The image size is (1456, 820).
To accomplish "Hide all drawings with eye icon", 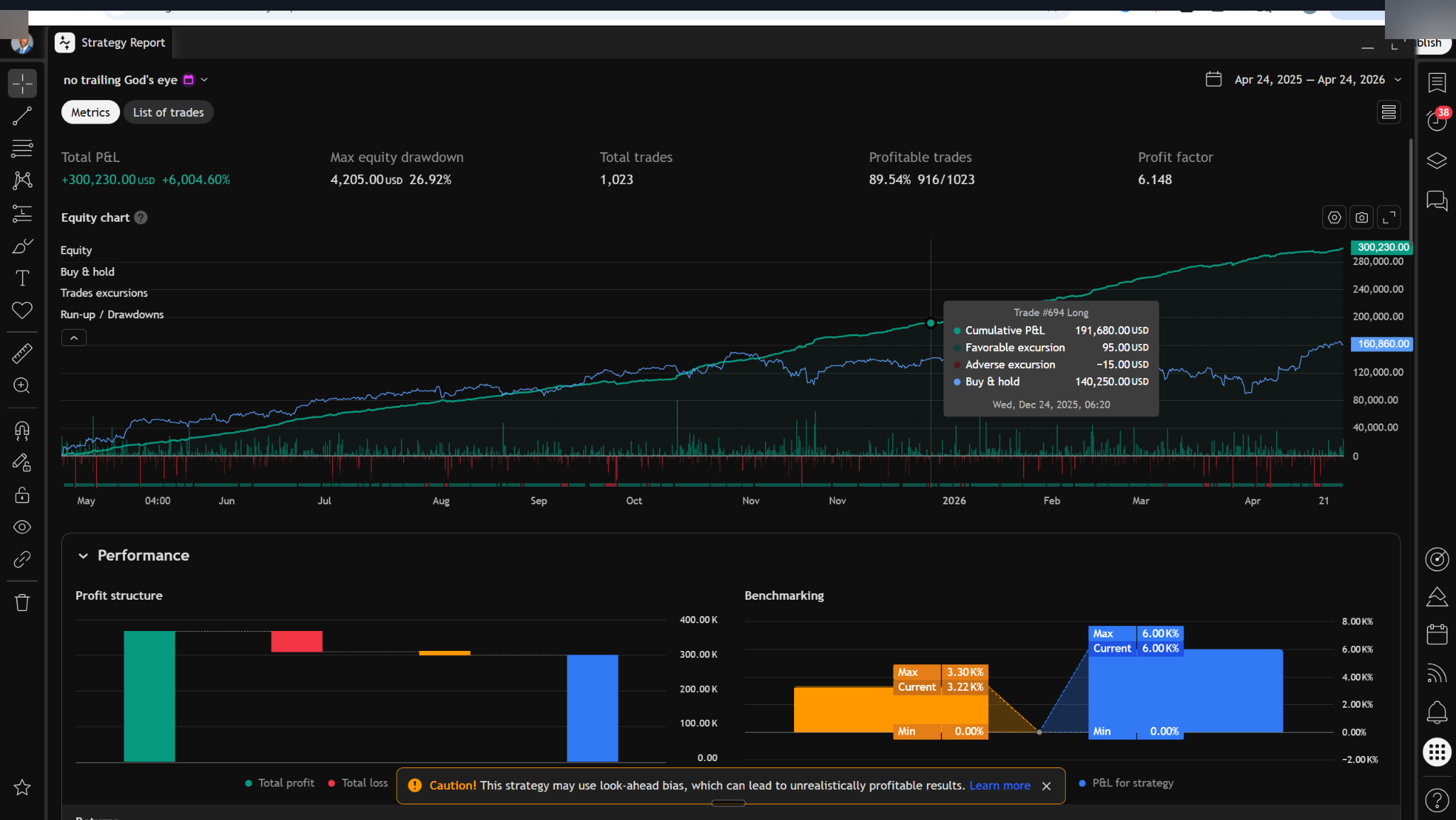I will tap(22, 527).
